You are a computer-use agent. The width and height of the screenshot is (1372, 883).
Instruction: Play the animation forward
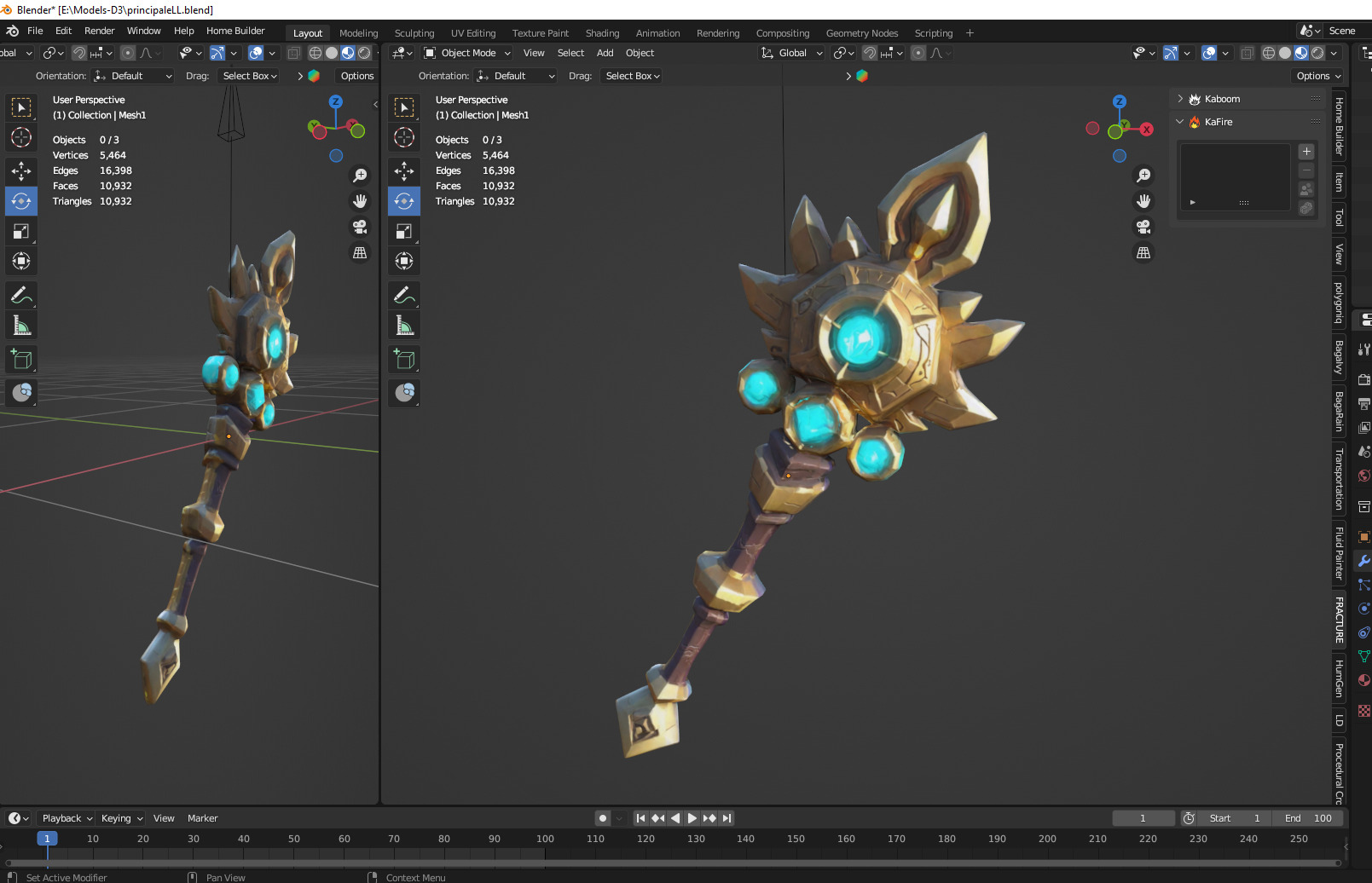(692, 818)
